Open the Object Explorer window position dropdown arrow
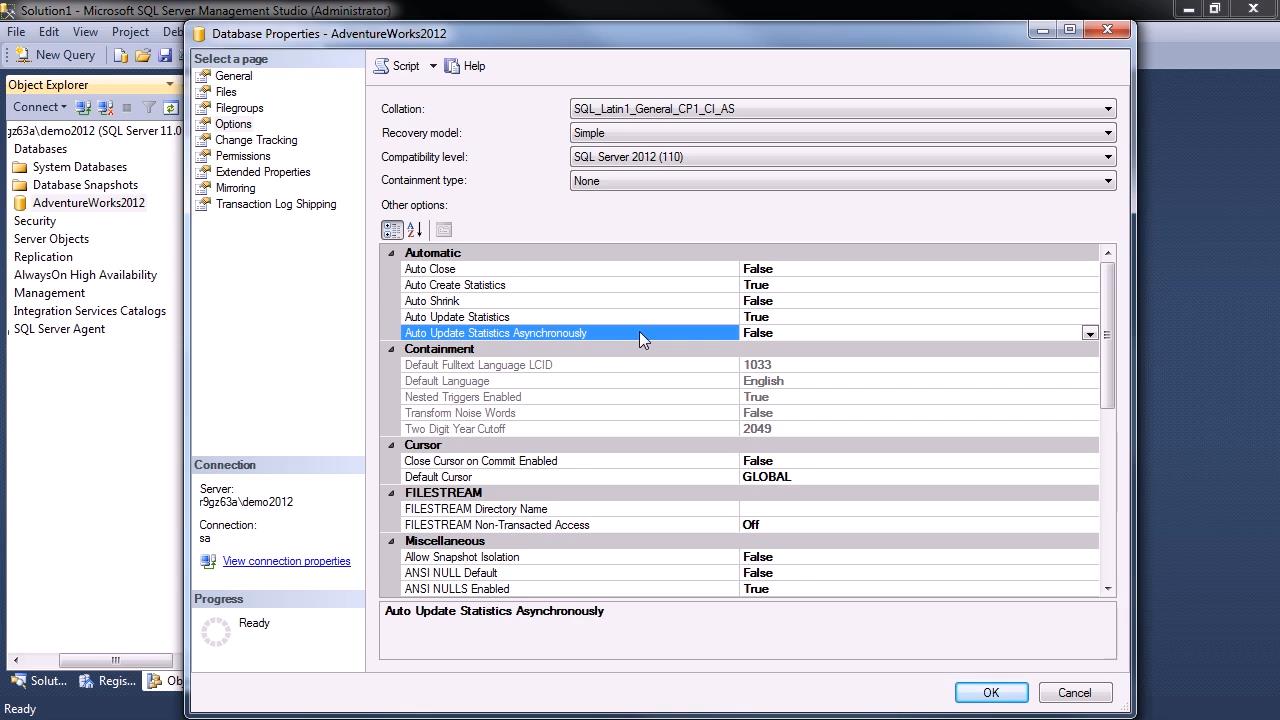This screenshot has width=1280, height=720. point(170,85)
